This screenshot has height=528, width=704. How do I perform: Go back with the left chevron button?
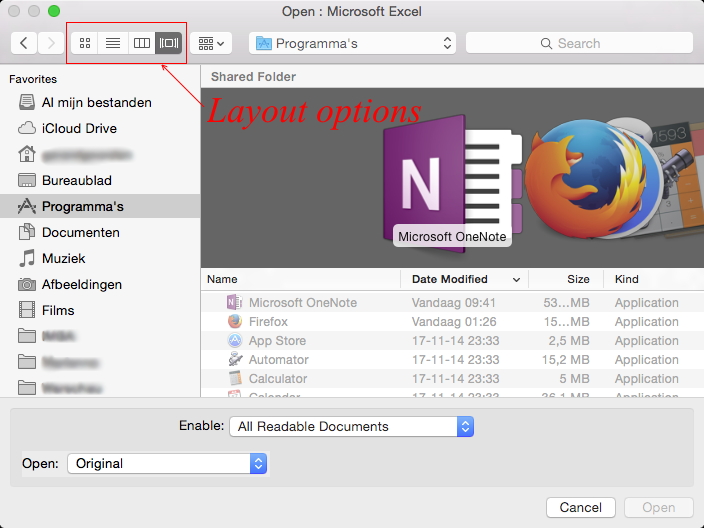point(24,43)
